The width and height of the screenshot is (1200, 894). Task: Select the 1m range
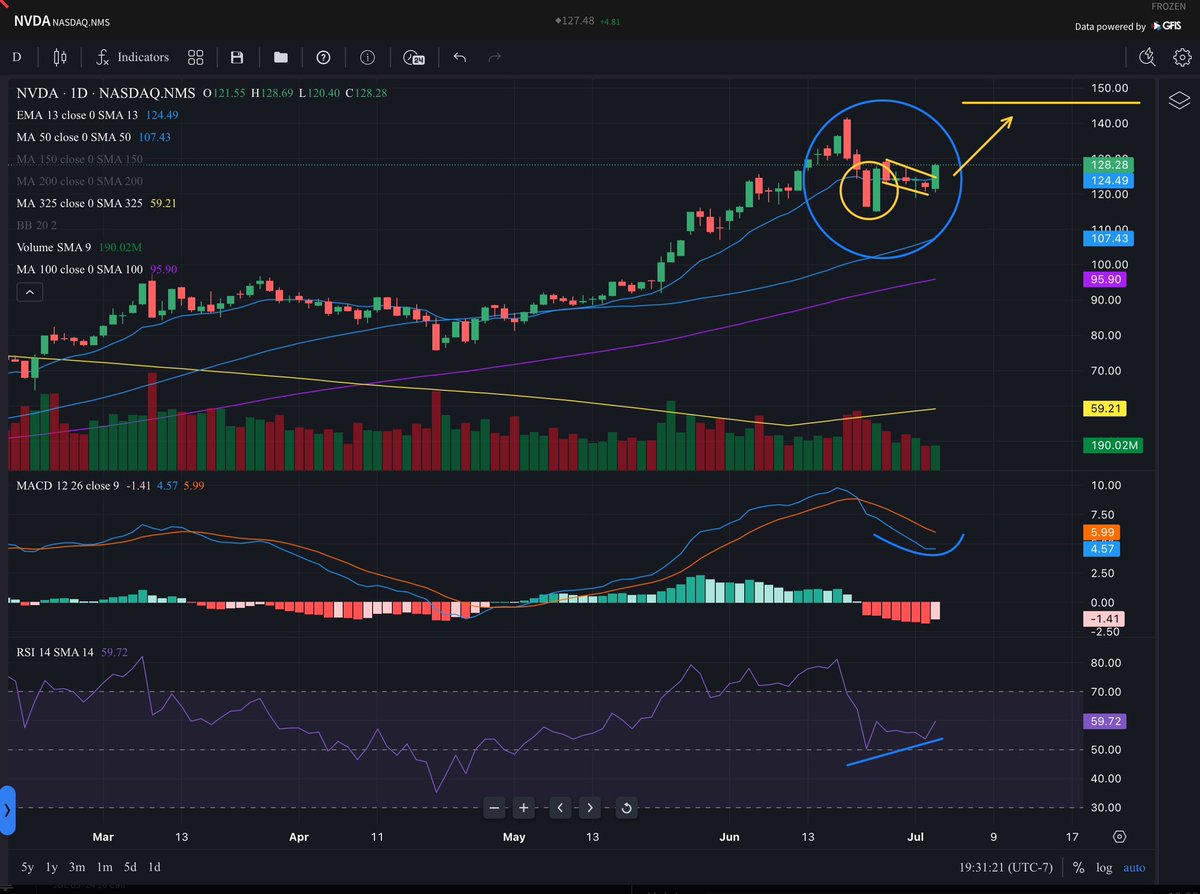pos(103,867)
